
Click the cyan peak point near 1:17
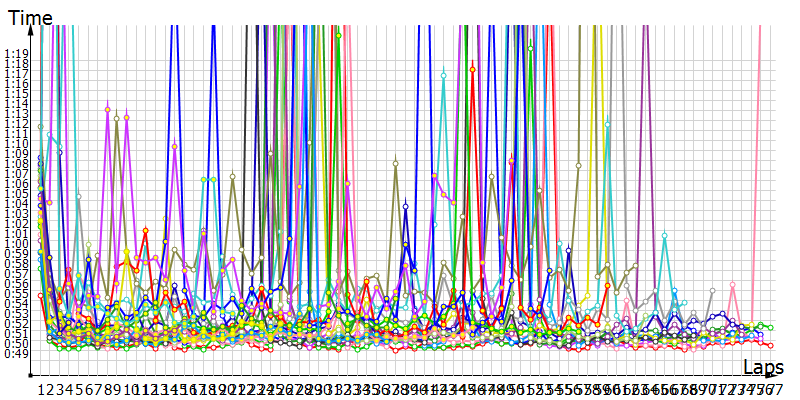click(x=444, y=74)
